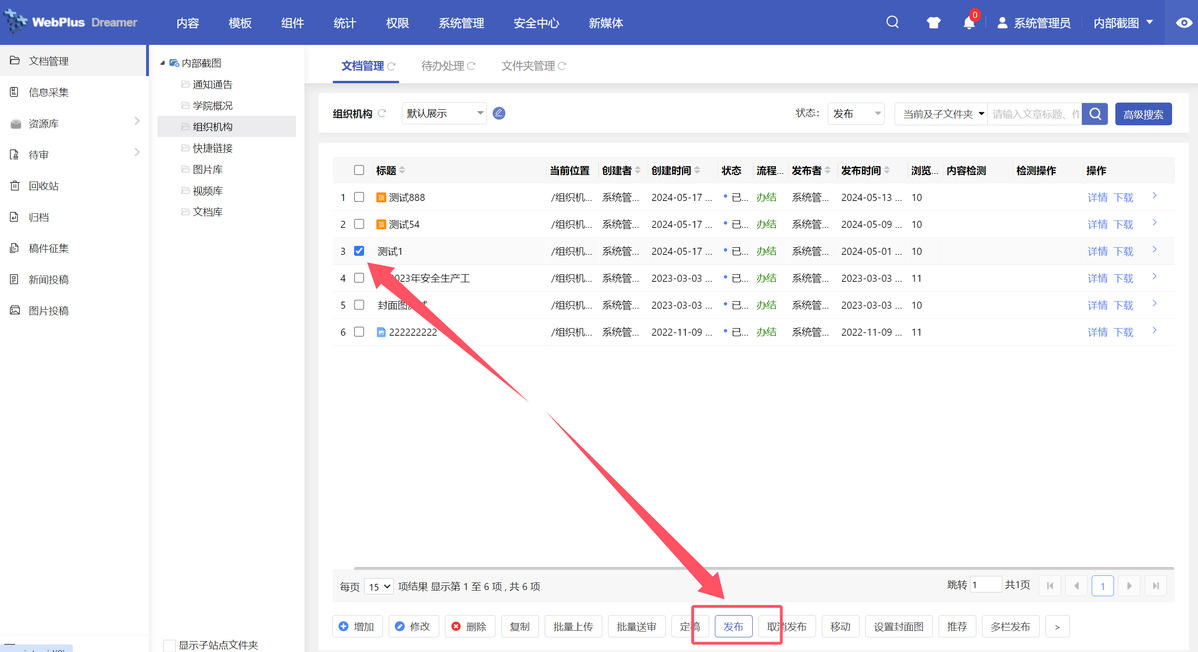The width and height of the screenshot is (1198, 652).
Task: Click the 跳转 page number input
Action: click(x=986, y=585)
